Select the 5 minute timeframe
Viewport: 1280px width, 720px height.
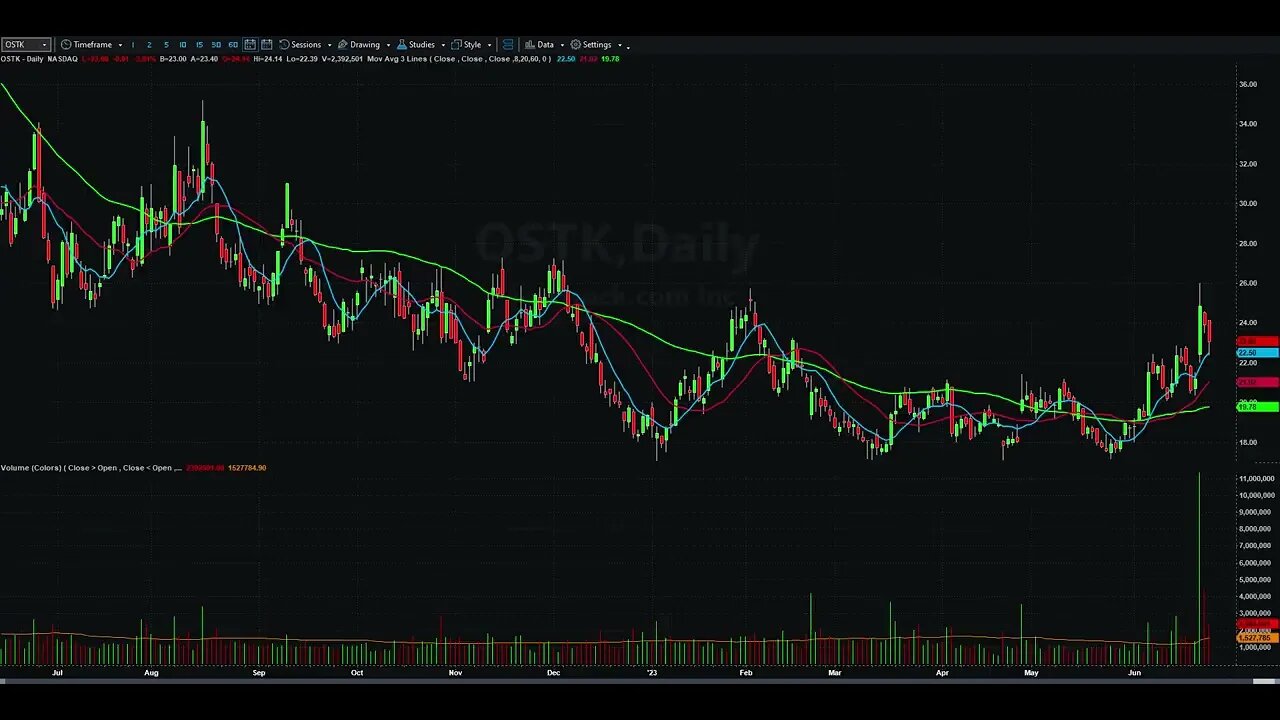tap(166, 45)
